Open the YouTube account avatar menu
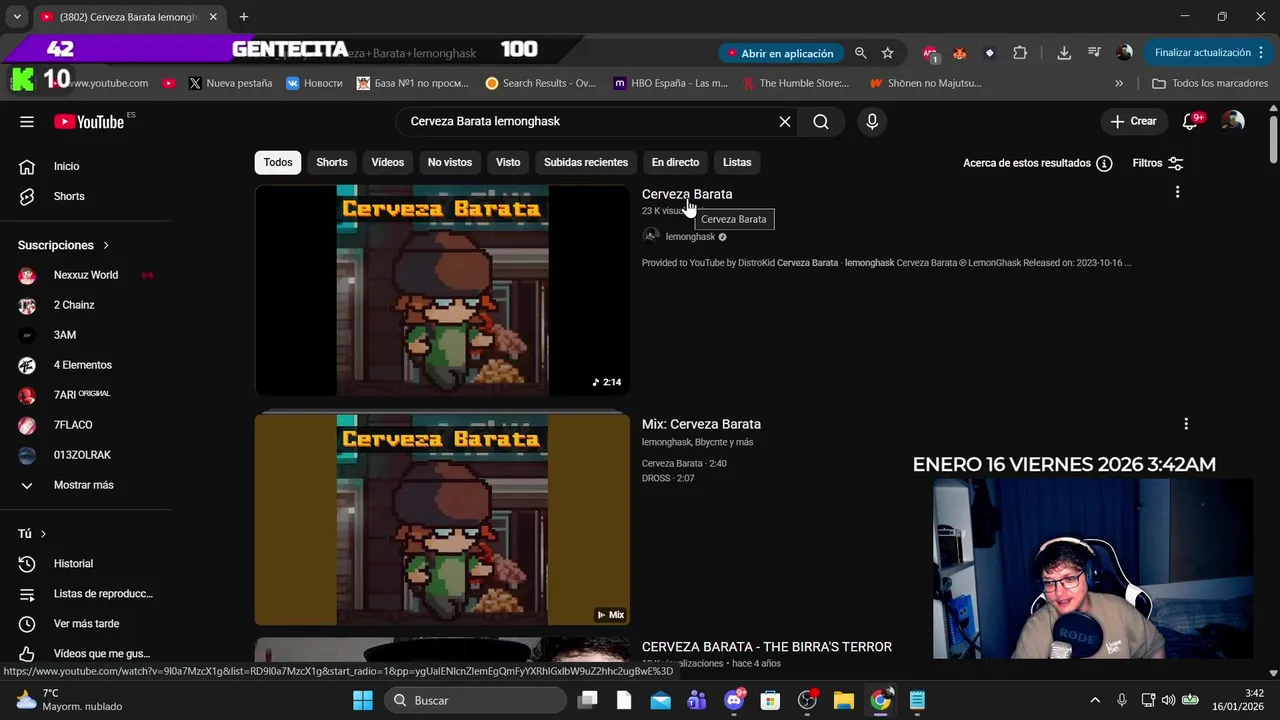The height and width of the screenshot is (720, 1280). pos(1233,121)
